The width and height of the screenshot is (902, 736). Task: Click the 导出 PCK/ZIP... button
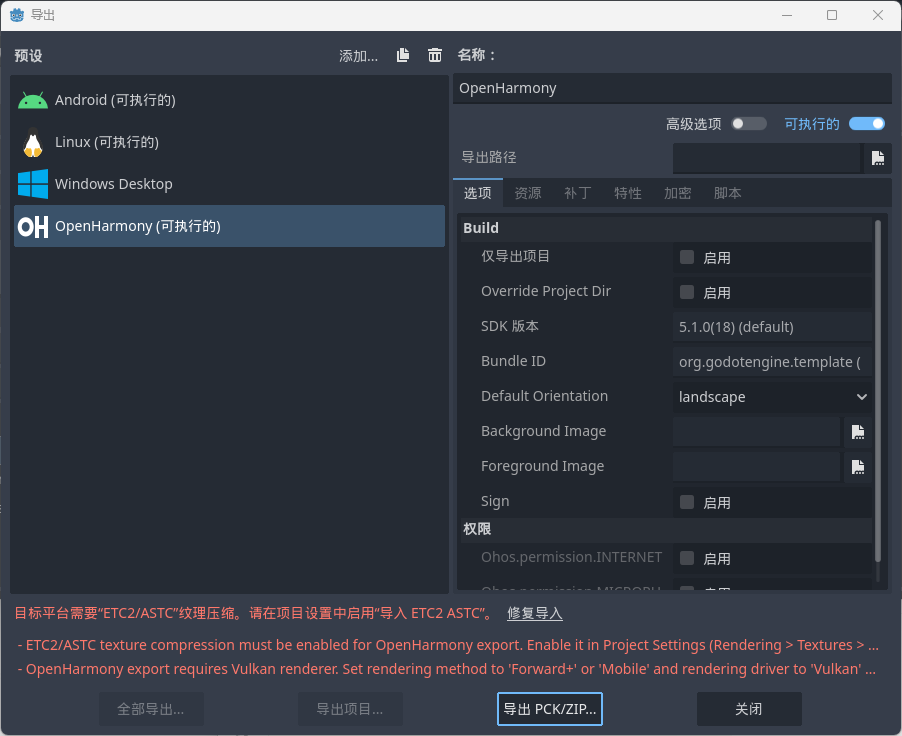549,709
